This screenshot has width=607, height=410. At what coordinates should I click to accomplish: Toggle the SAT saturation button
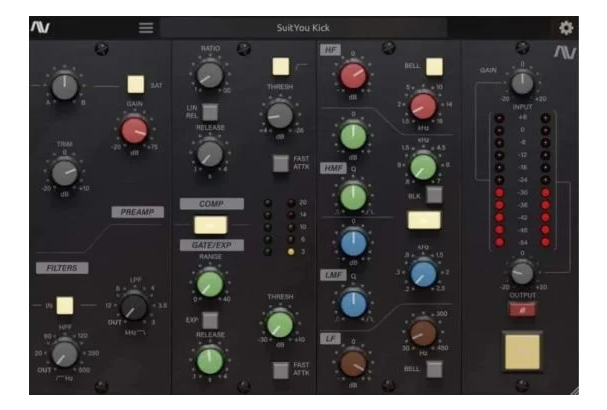pos(136,84)
